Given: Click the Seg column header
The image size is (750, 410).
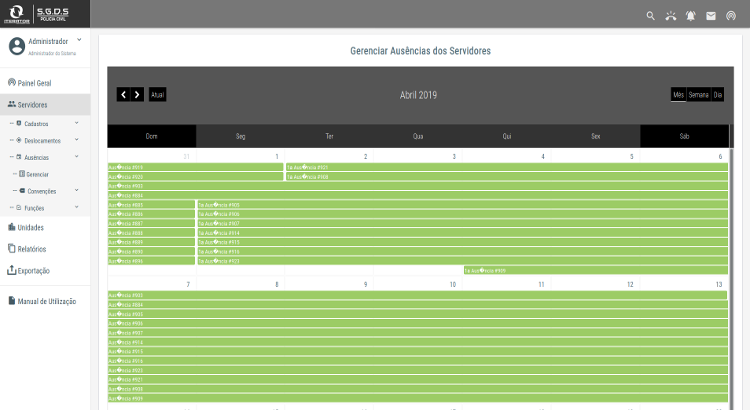Looking at the screenshot, I should click(x=241, y=136).
